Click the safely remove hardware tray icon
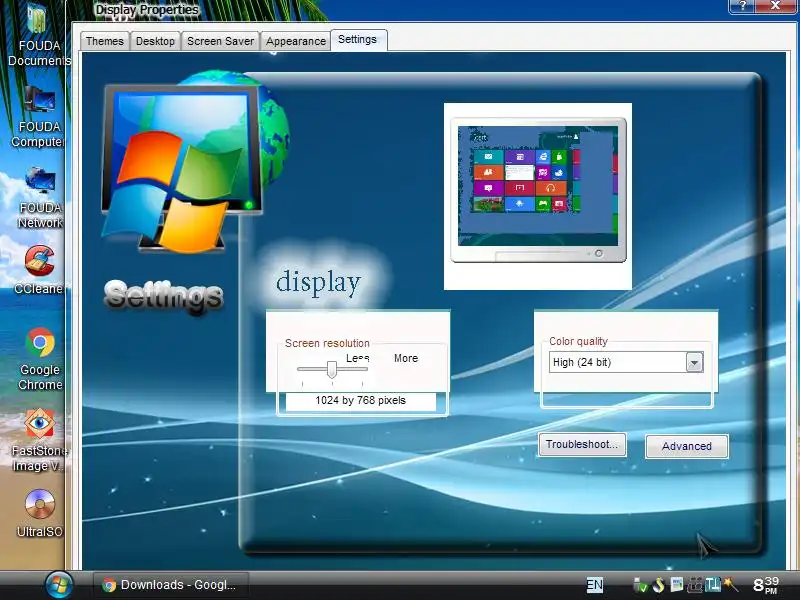Viewport: 800px width, 600px height. 640,585
